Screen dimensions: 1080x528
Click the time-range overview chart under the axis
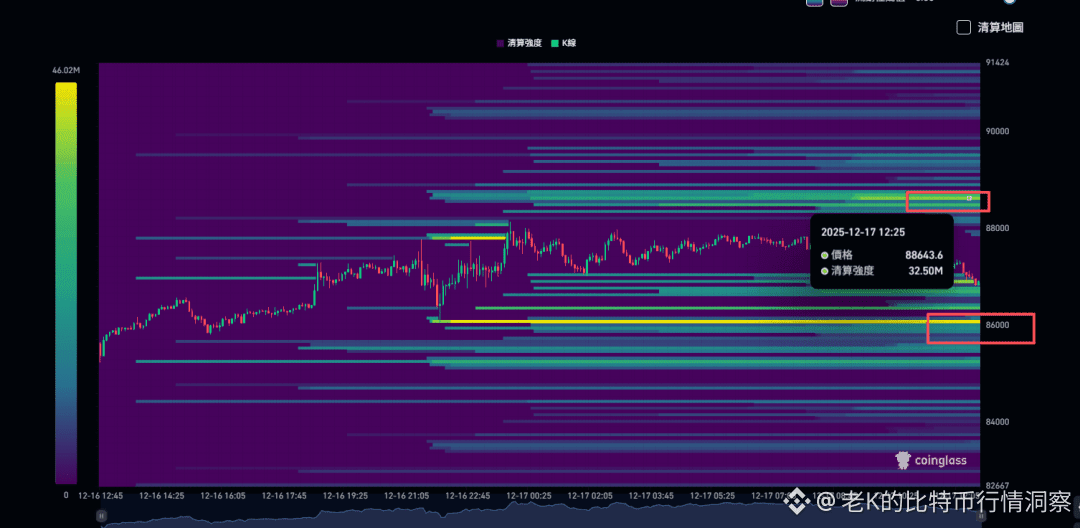point(541,516)
